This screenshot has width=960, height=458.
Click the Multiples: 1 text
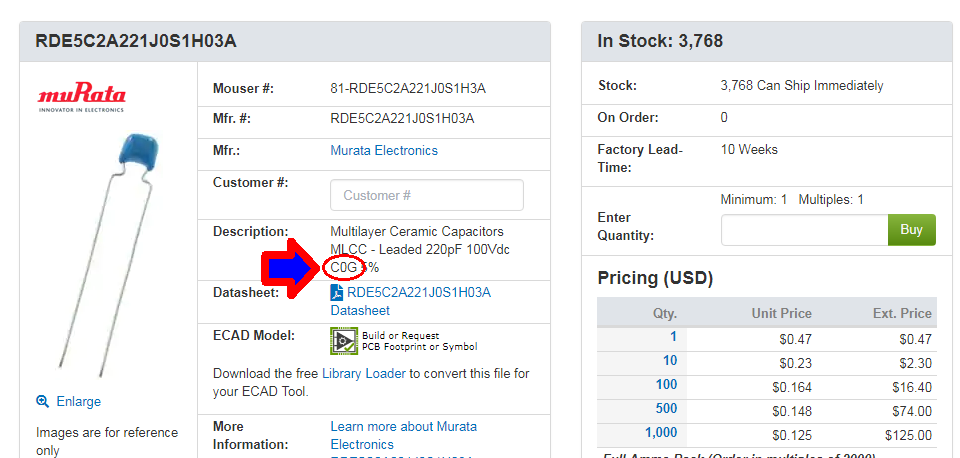(831, 200)
